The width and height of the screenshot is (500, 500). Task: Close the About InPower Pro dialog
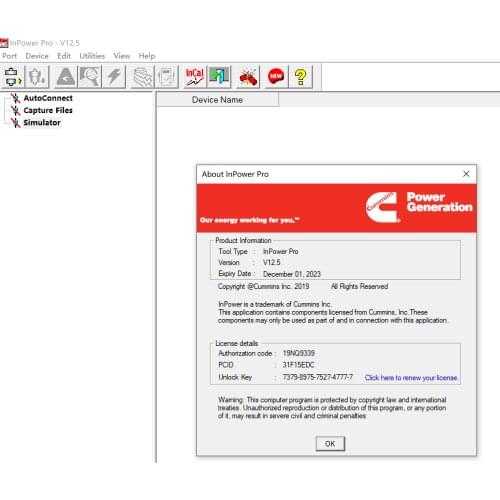pos(466,174)
